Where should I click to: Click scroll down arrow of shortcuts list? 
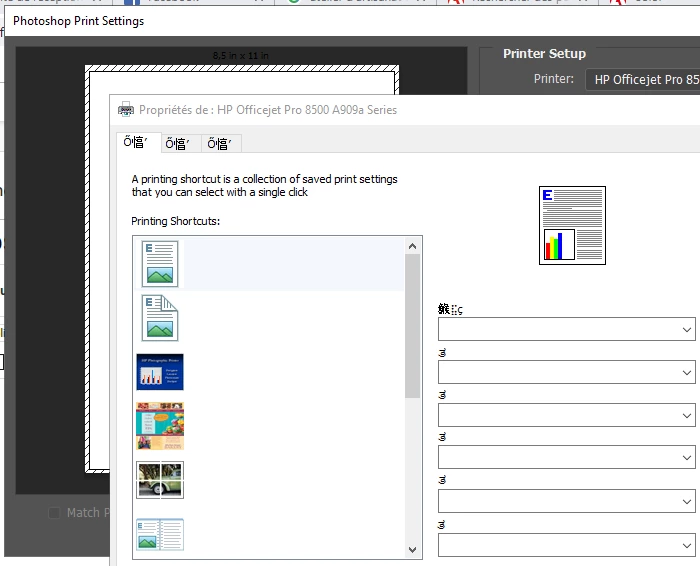(412, 549)
